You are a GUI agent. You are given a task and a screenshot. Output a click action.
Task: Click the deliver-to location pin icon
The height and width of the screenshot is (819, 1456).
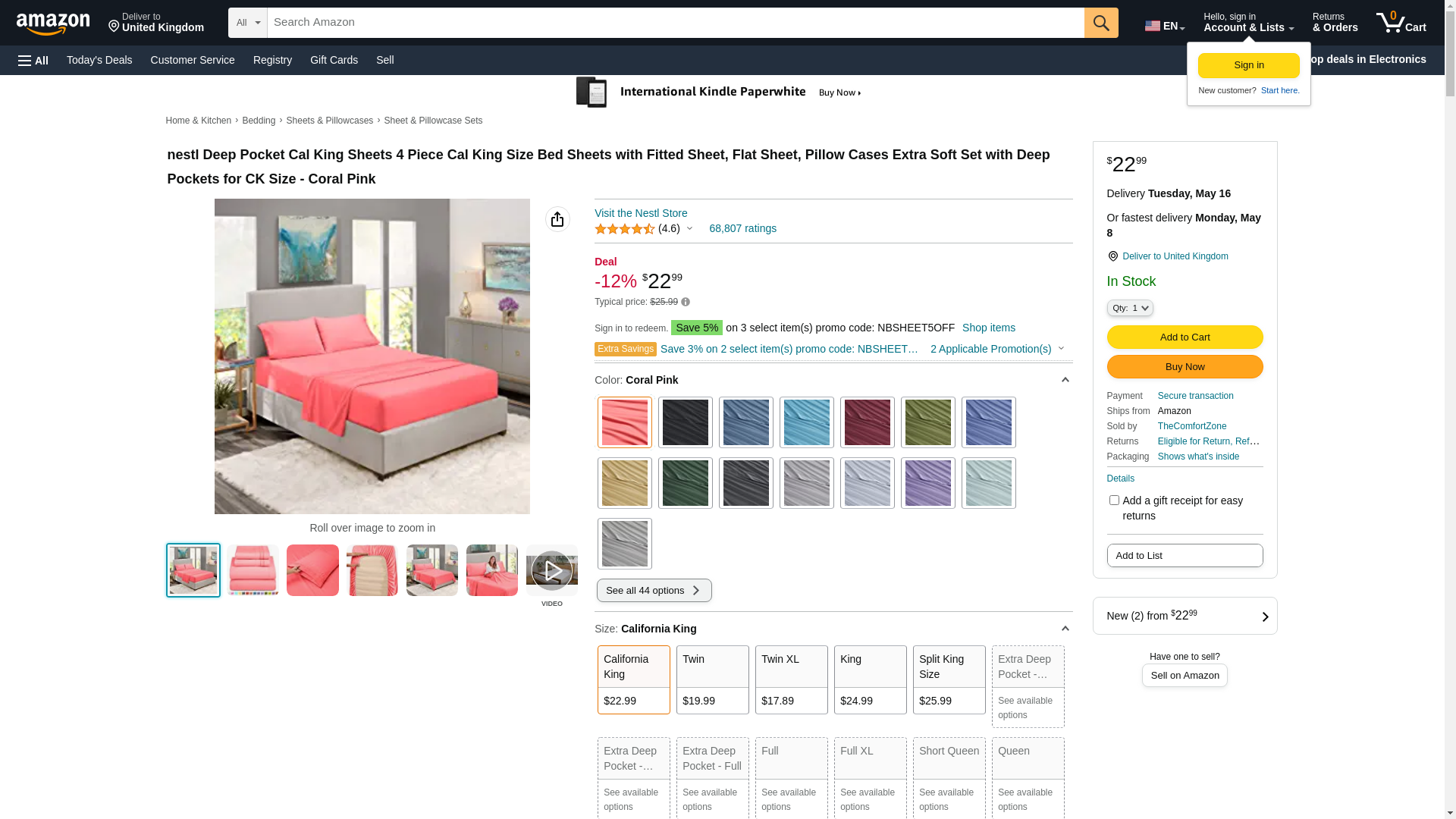point(1113,256)
